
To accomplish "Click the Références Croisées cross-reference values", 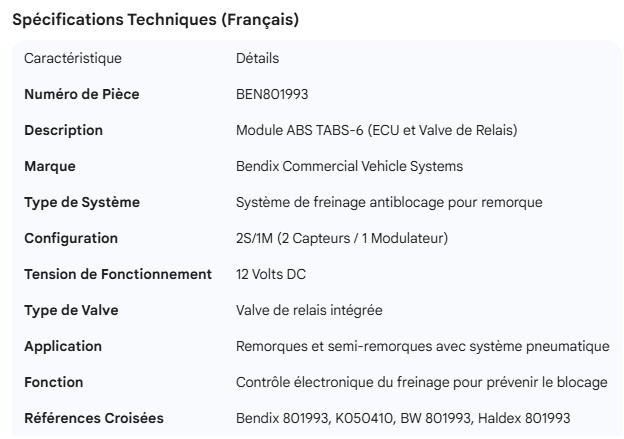I will pos(403,418).
